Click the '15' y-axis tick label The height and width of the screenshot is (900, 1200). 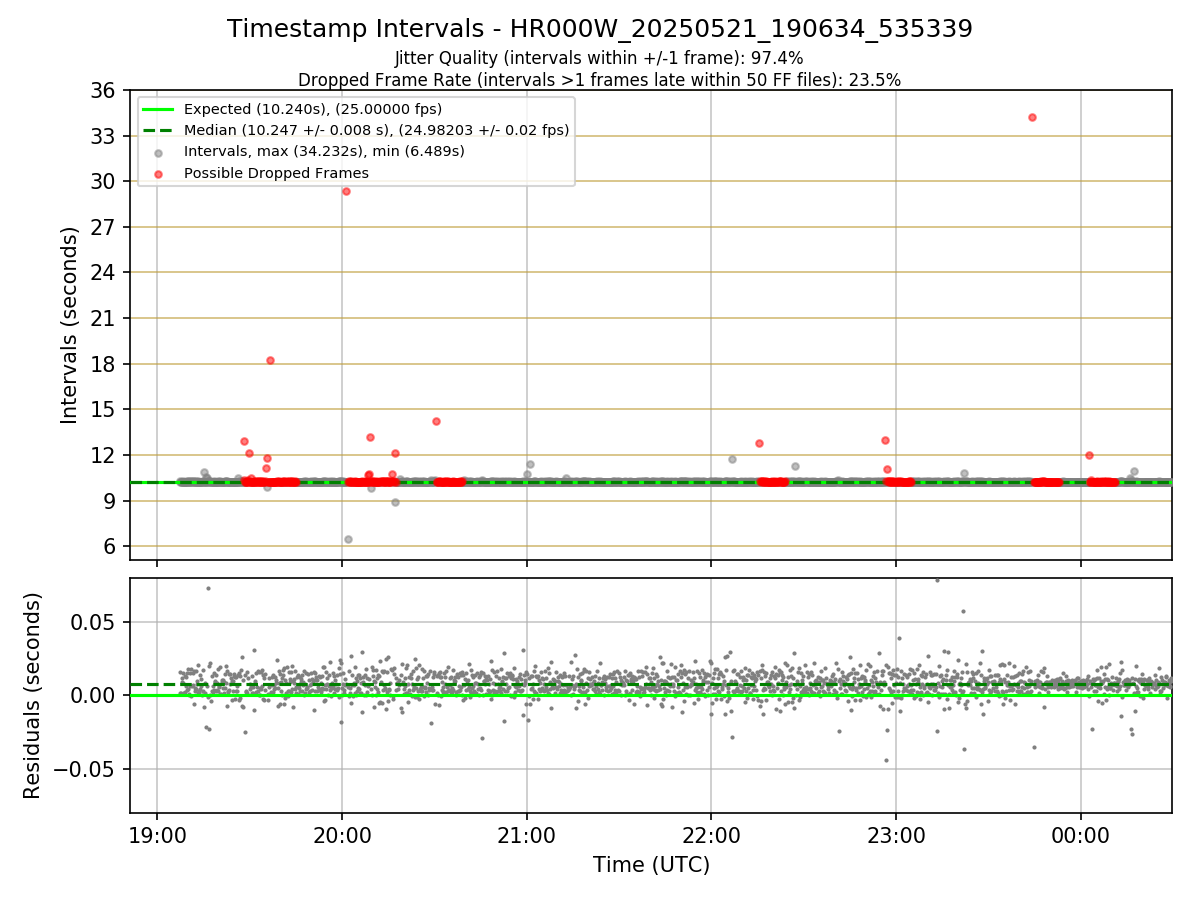click(x=101, y=409)
